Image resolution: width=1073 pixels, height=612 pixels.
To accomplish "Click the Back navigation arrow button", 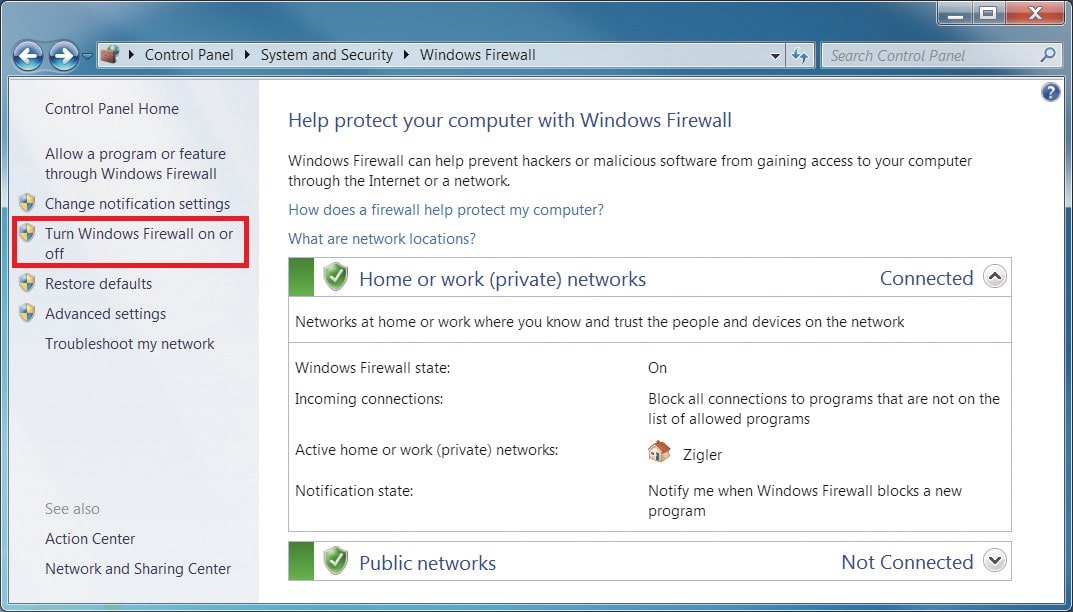I will tap(28, 56).
